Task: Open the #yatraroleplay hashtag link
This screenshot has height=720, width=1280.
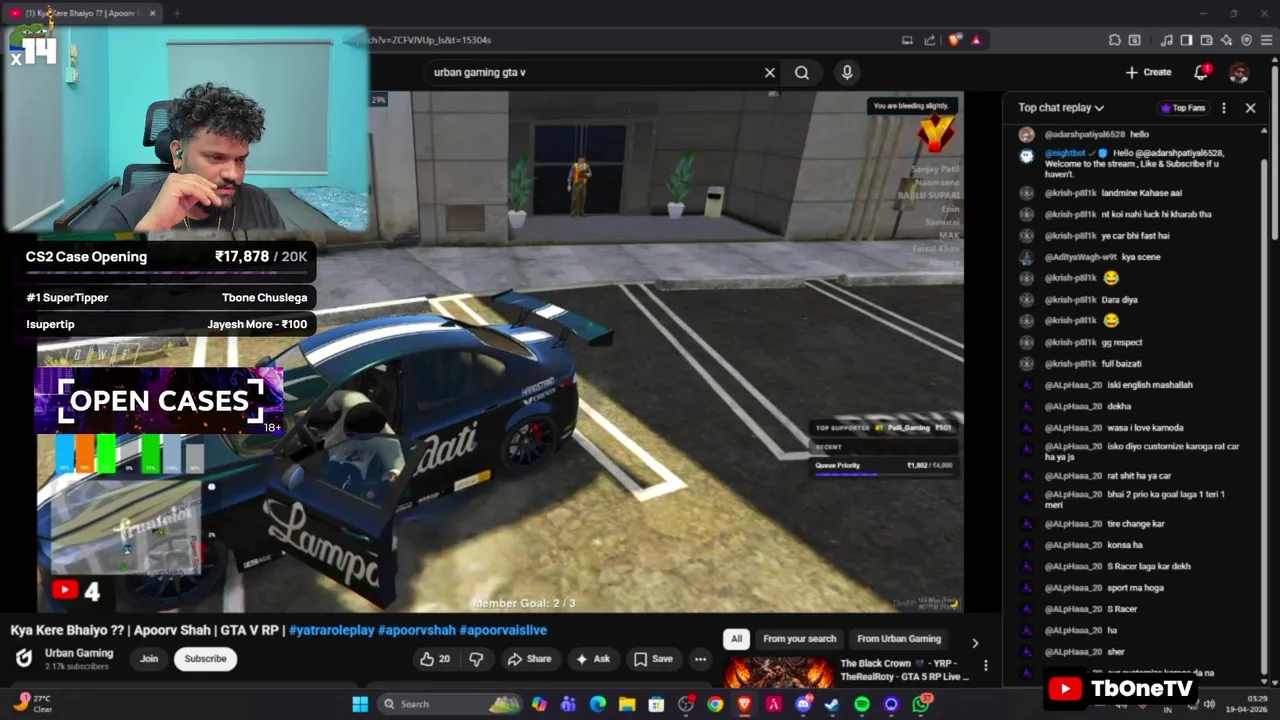Action: [331, 630]
